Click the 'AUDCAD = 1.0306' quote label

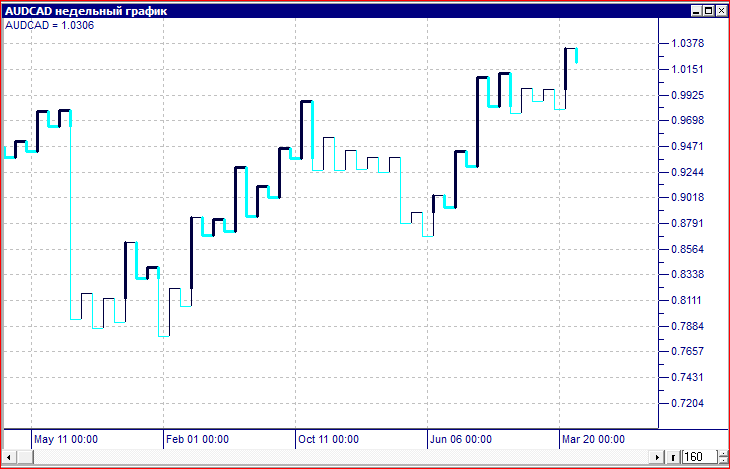pyautogui.click(x=49, y=26)
